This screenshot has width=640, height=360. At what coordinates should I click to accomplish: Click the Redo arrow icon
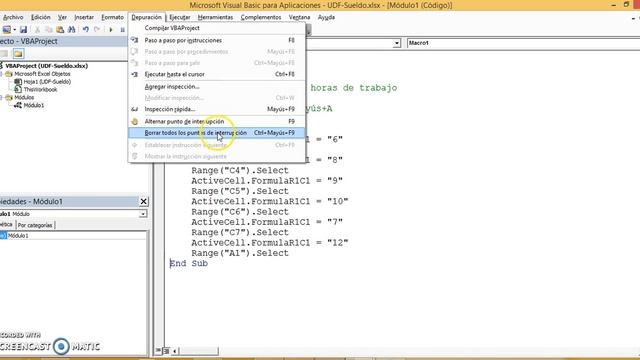(x=97, y=29)
